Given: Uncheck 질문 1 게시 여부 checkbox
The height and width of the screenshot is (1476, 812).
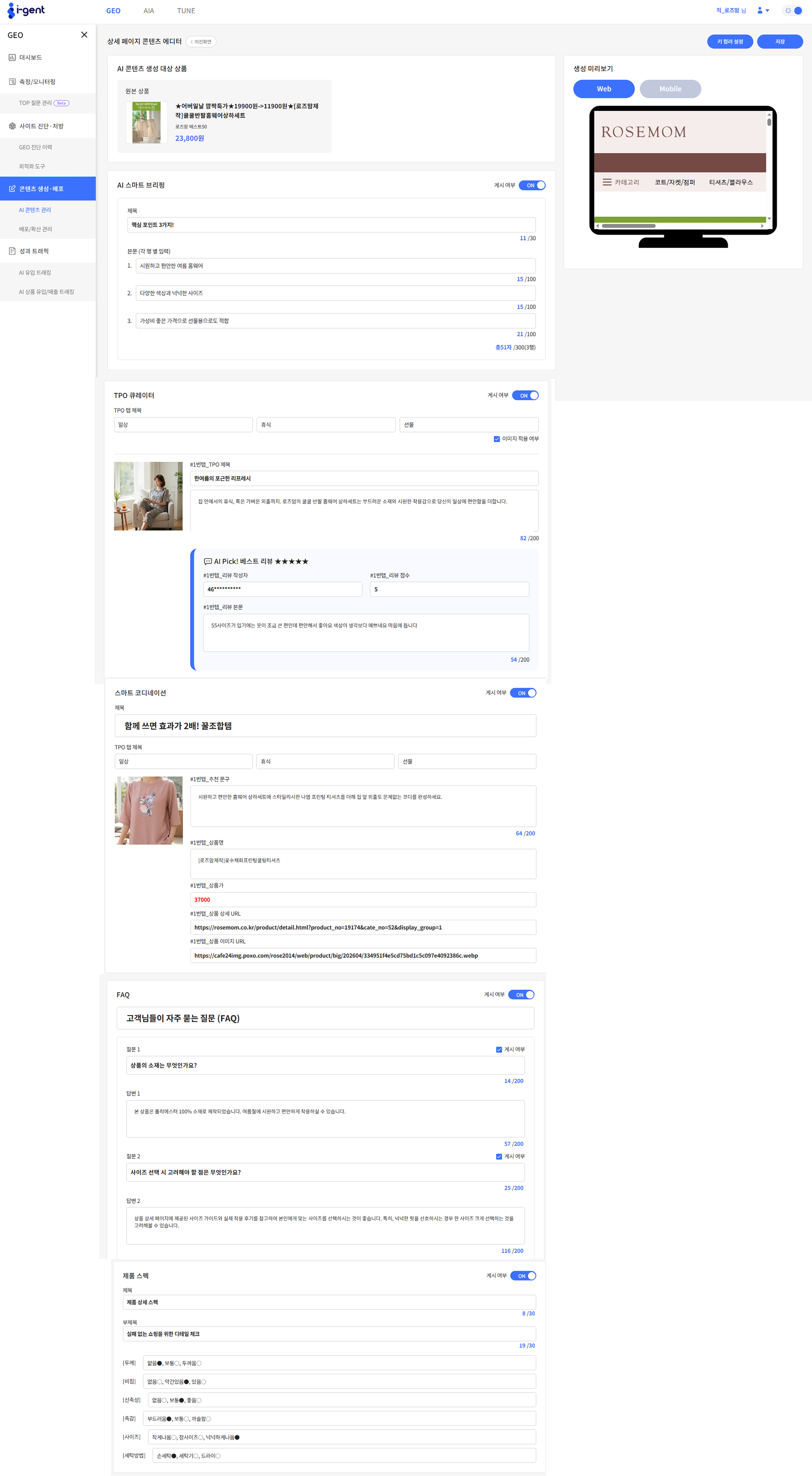Looking at the screenshot, I should click(499, 1050).
